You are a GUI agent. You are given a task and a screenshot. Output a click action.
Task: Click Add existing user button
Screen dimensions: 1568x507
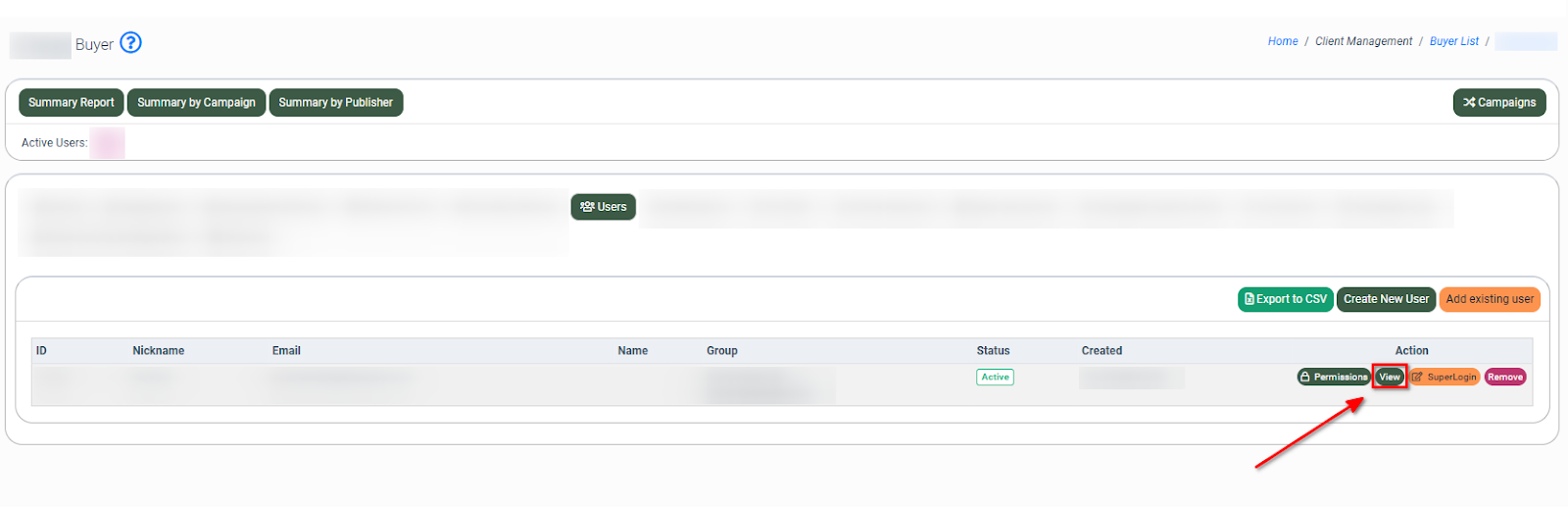pos(1489,299)
